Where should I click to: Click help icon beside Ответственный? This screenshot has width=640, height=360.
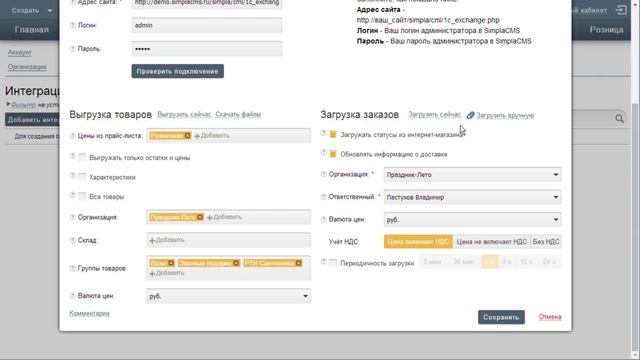(x=324, y=197)
